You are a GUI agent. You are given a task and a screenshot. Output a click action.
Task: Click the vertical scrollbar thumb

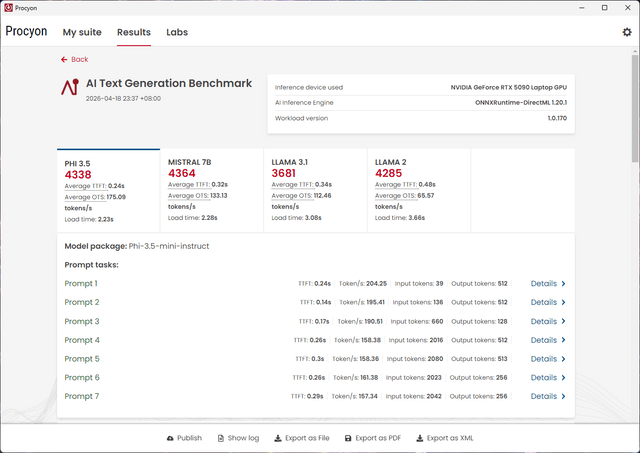(x=635, y=109)
